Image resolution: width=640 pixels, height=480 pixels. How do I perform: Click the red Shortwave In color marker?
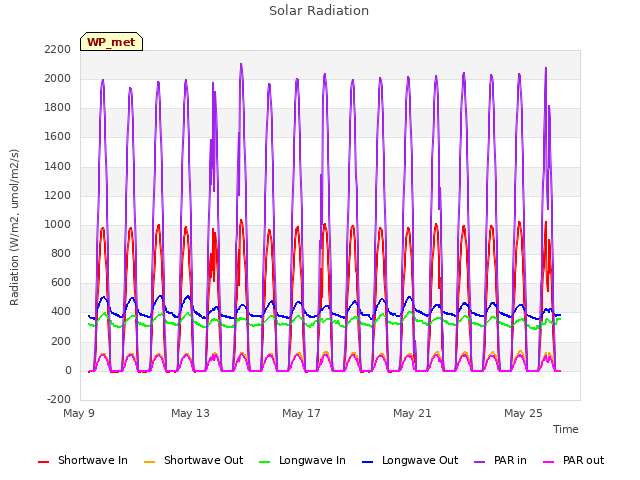tap(43, 462)
